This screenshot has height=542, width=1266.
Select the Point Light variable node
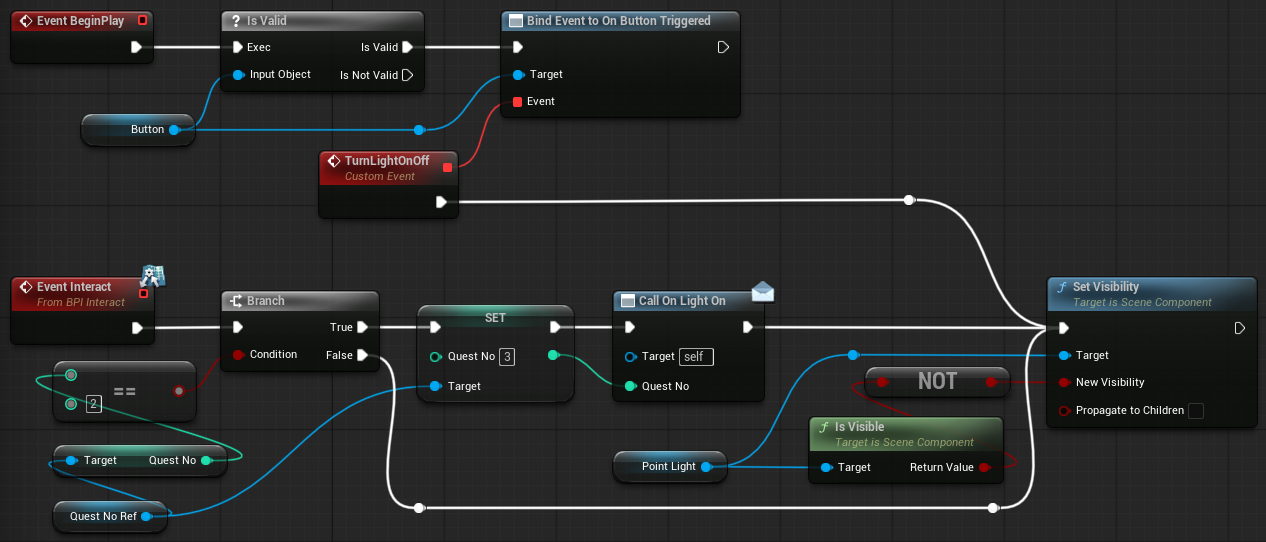pyautogui.click(x=665, y=467)
